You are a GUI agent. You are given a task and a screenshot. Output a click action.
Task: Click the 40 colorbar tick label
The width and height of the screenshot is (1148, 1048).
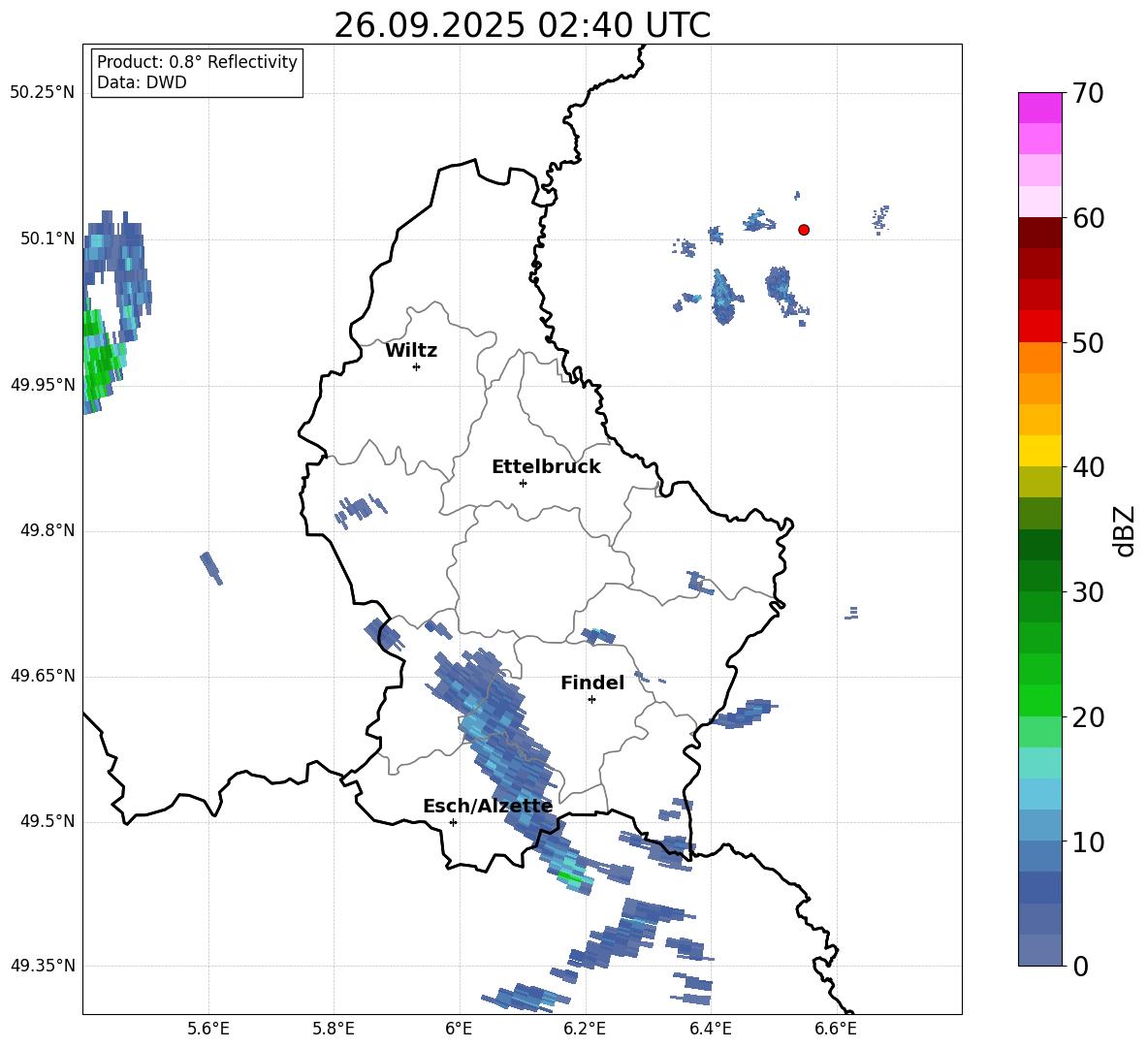tap(1088, 467)
